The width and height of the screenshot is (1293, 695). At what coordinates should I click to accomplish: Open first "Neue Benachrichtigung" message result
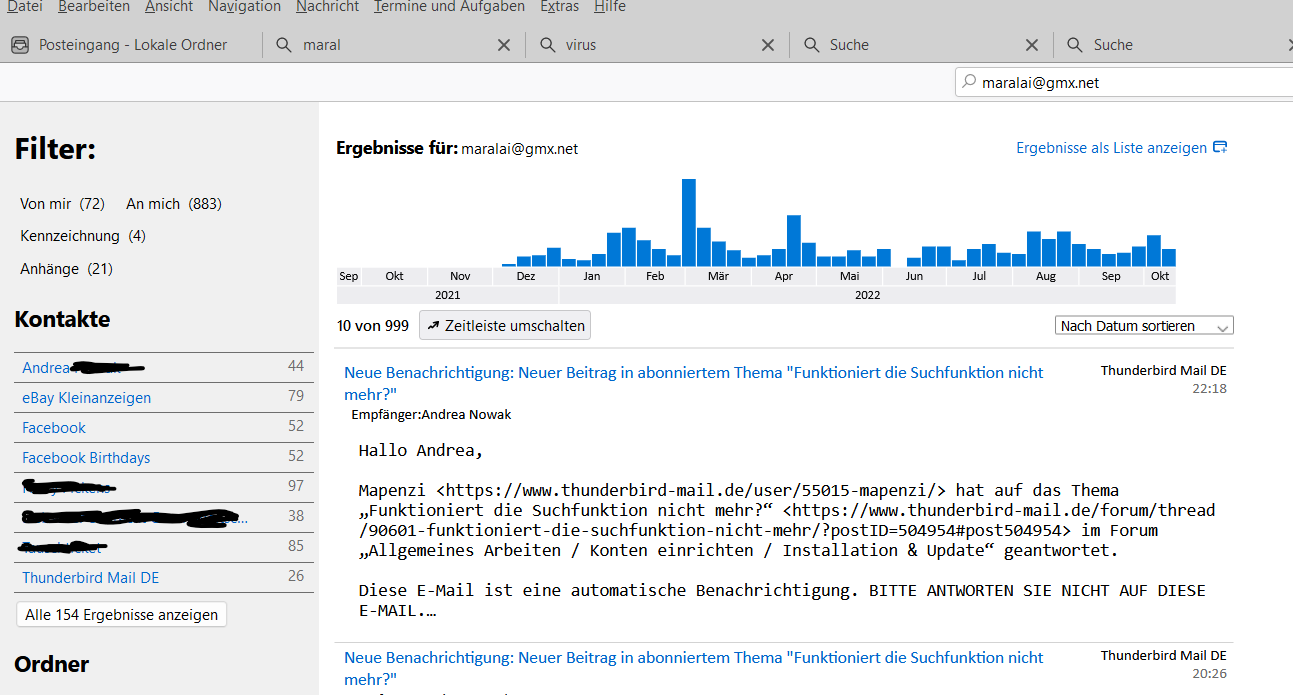pos(693,373)
